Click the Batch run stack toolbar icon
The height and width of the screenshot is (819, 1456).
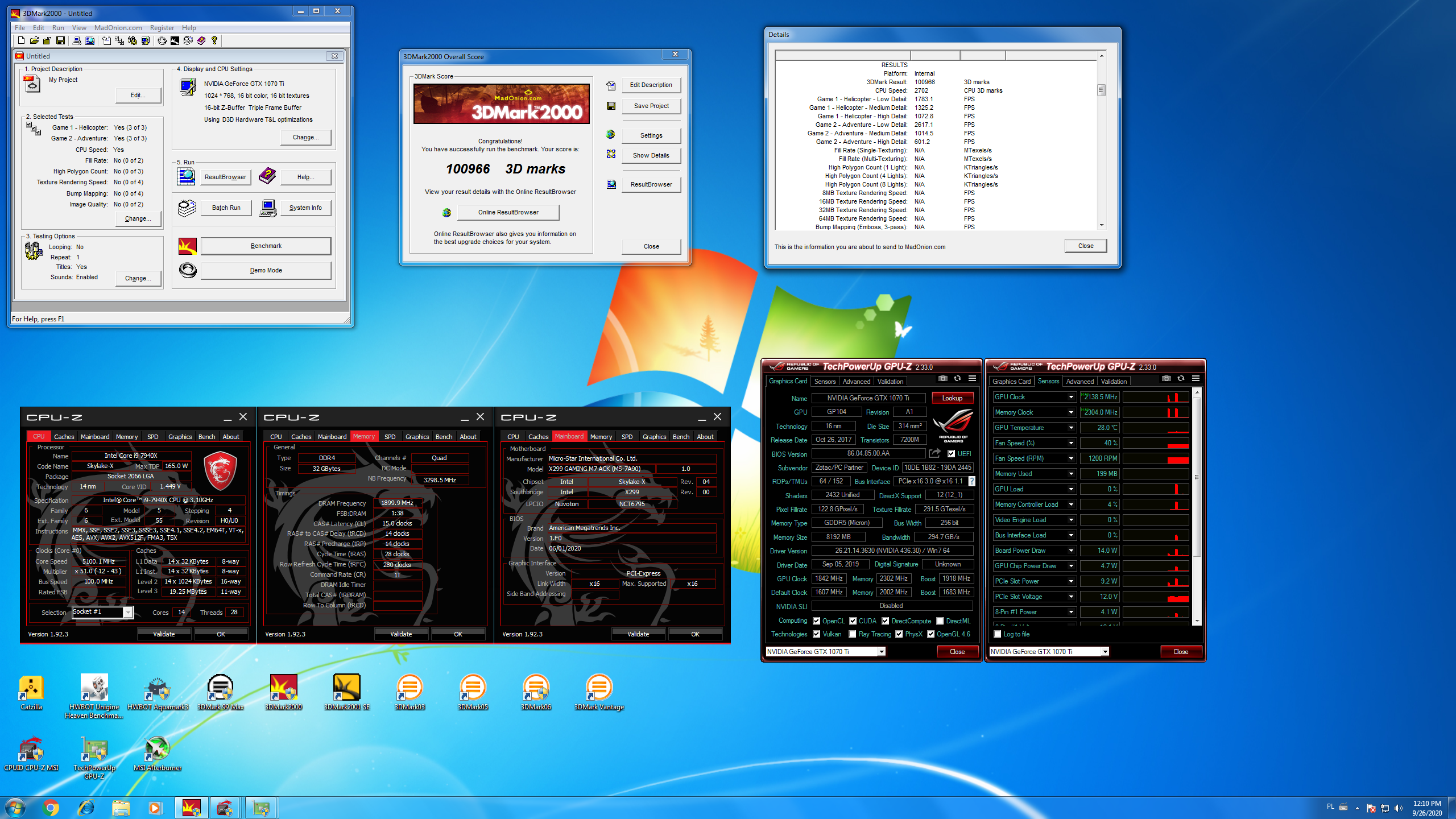tap(188, 40)
